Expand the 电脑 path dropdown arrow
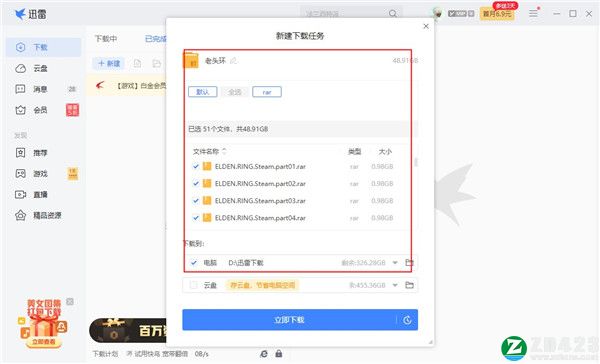This screenshot has height=364, width=600. coord(395,263)
